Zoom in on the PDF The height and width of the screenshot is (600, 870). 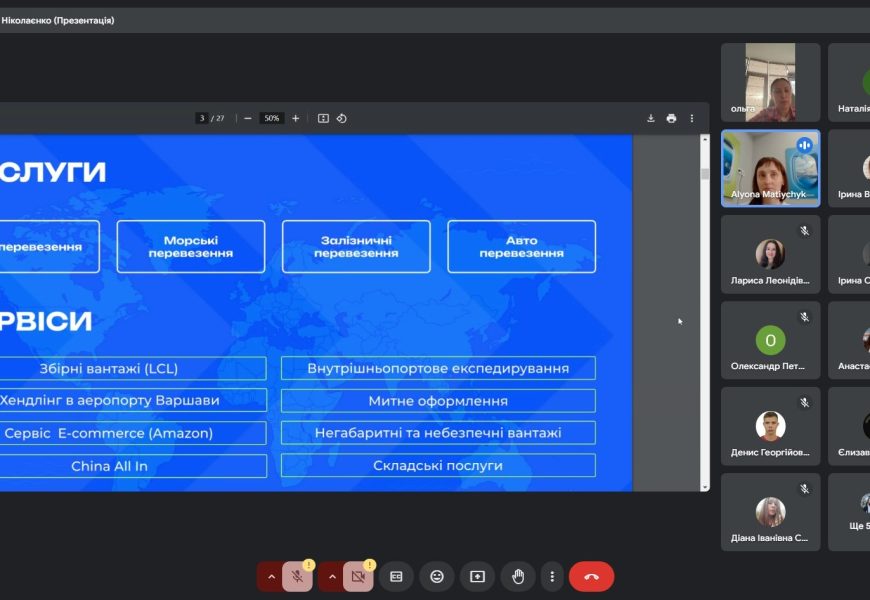pyautogui.click(x=295, y=118)
